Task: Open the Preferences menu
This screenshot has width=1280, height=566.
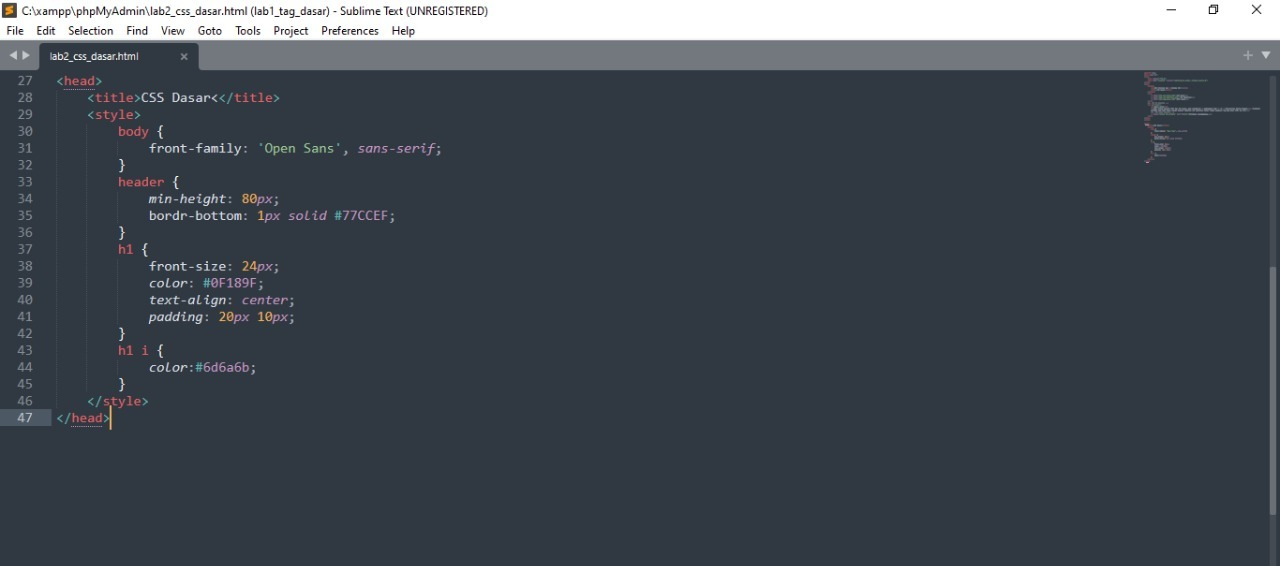Action: coord(350,31)
